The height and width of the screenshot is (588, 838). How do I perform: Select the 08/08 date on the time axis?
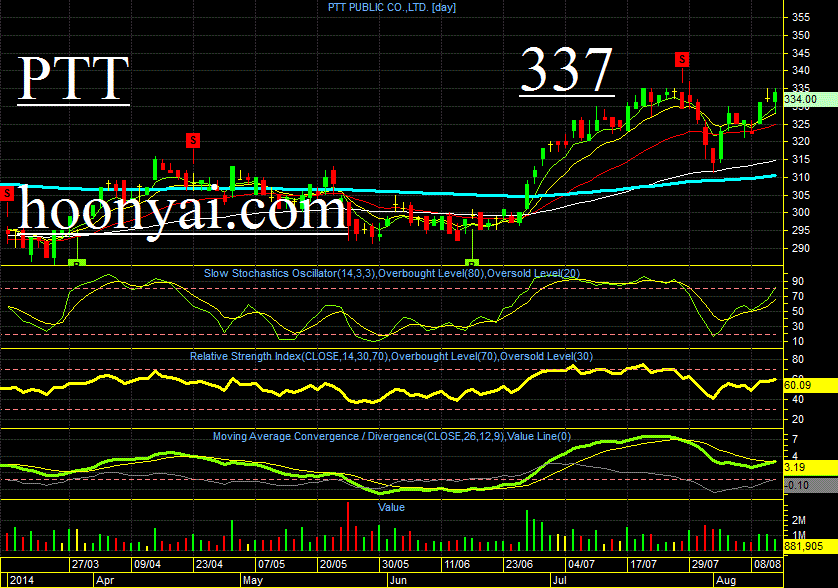767,564
